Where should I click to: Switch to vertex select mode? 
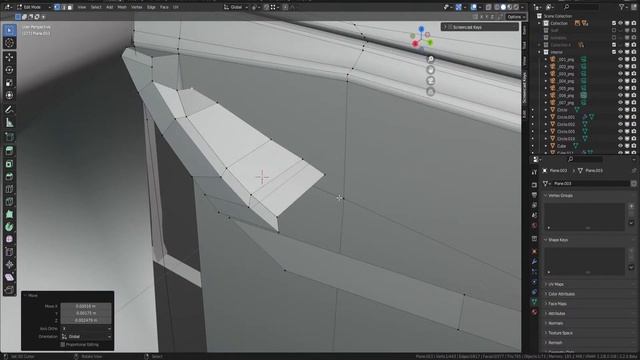click(x=57, y=7)
